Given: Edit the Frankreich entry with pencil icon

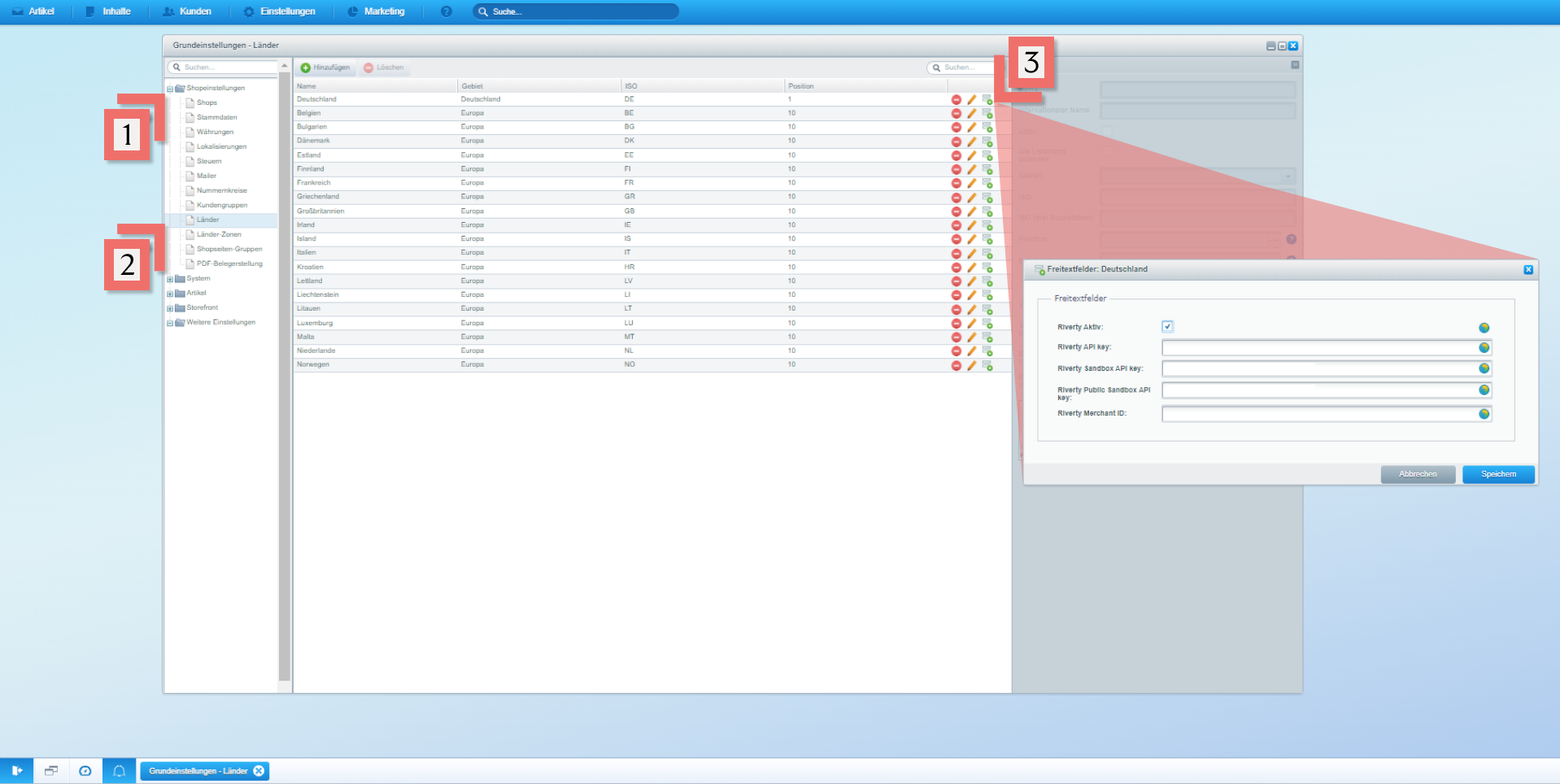Looking at the screenshot, I should [x=971, y=183].
